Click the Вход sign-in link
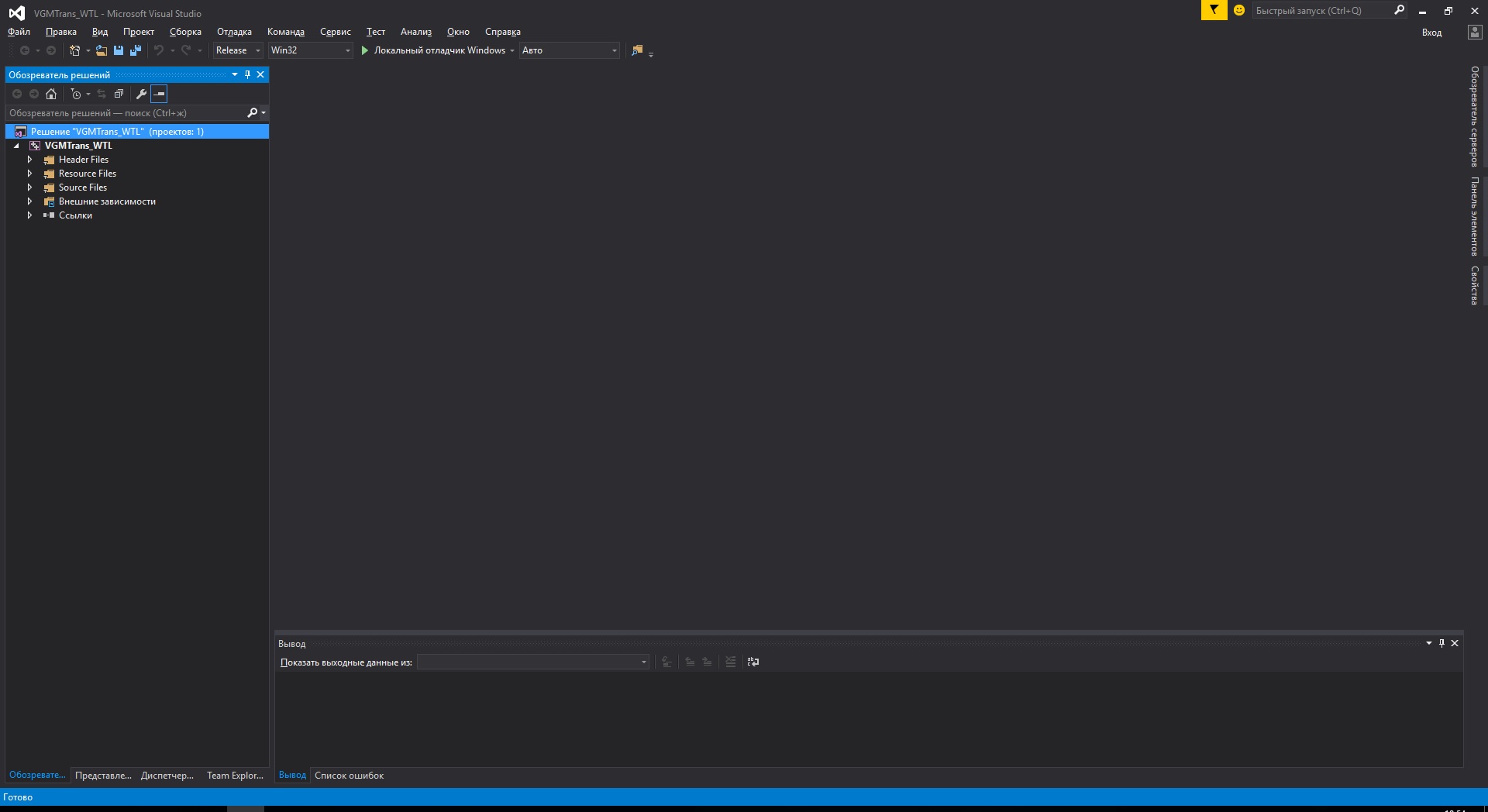 click(x=1431, y=33)
